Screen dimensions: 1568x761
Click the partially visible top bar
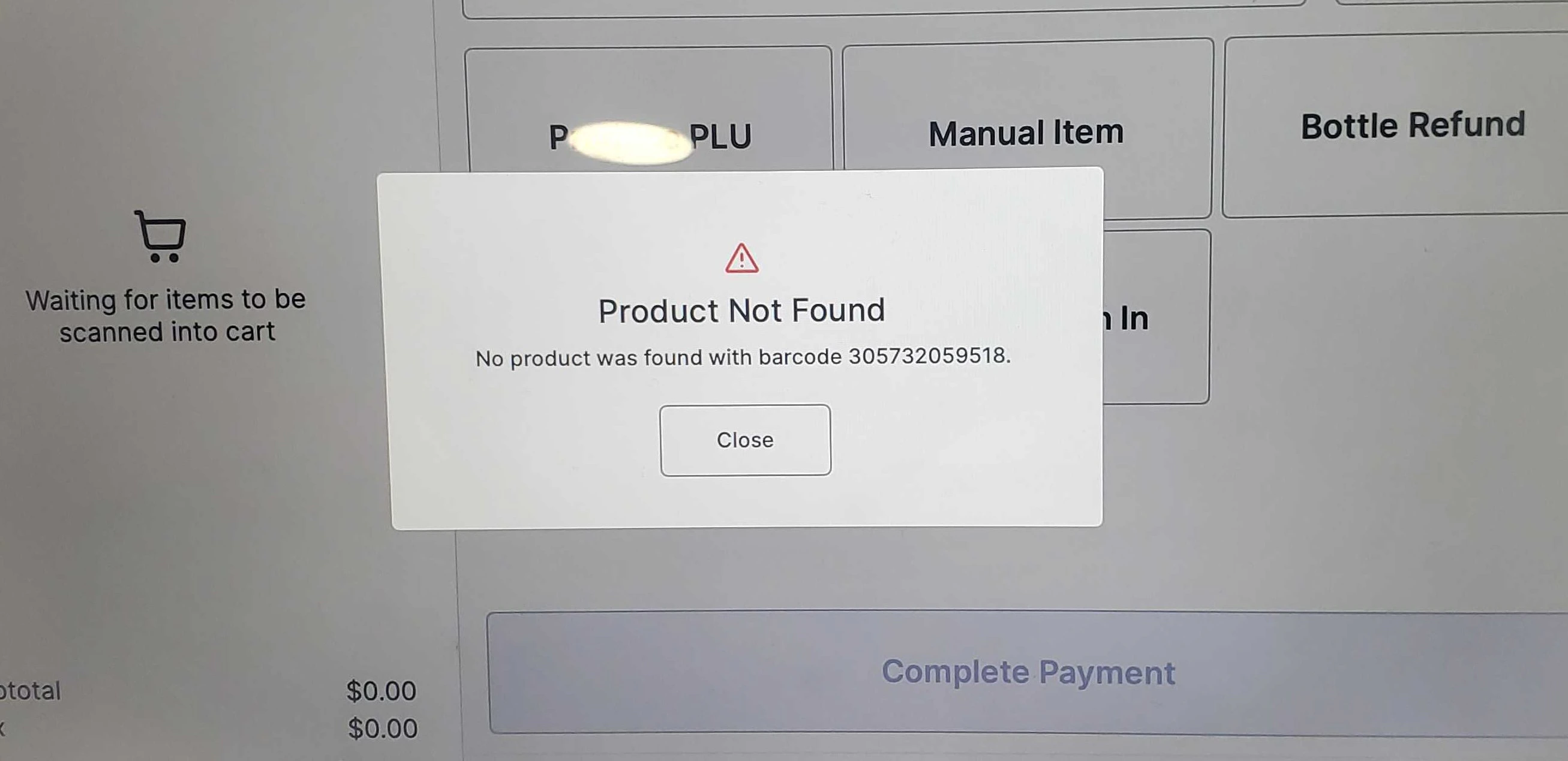coord(882,8)
